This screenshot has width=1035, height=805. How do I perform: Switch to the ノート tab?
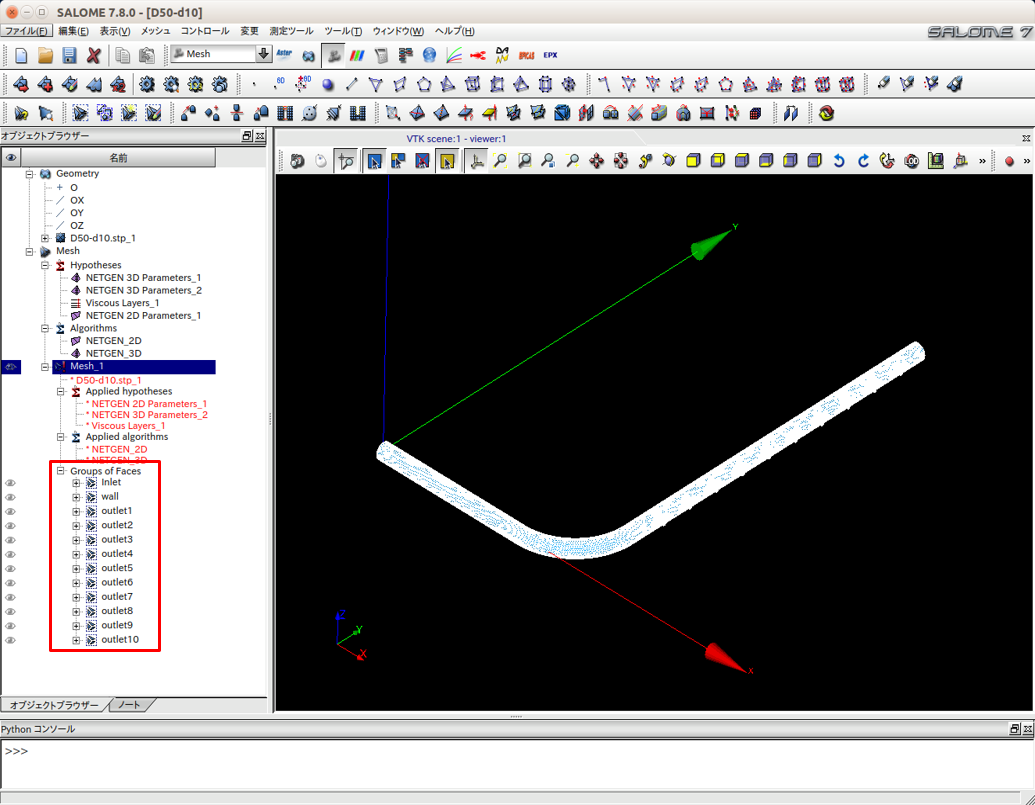click(129, 705)
